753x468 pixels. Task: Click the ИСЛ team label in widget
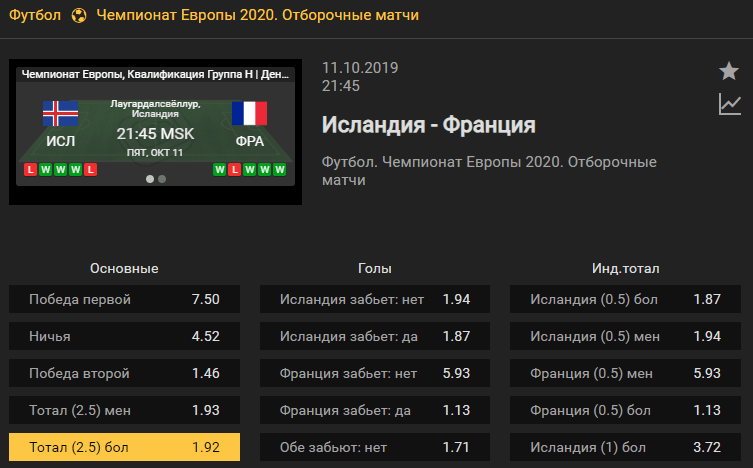[x=61, y=141]
